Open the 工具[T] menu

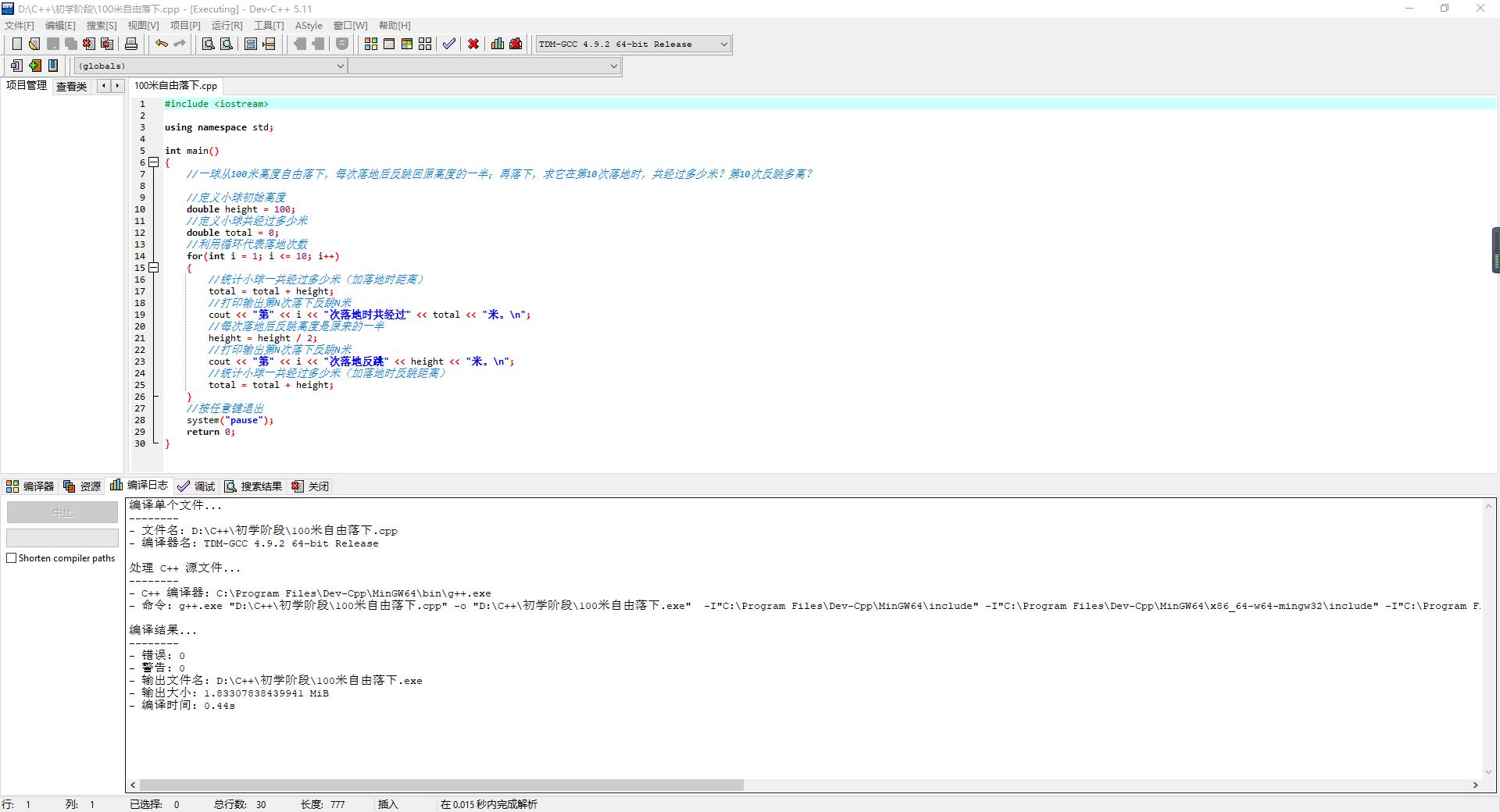point(269,25)
